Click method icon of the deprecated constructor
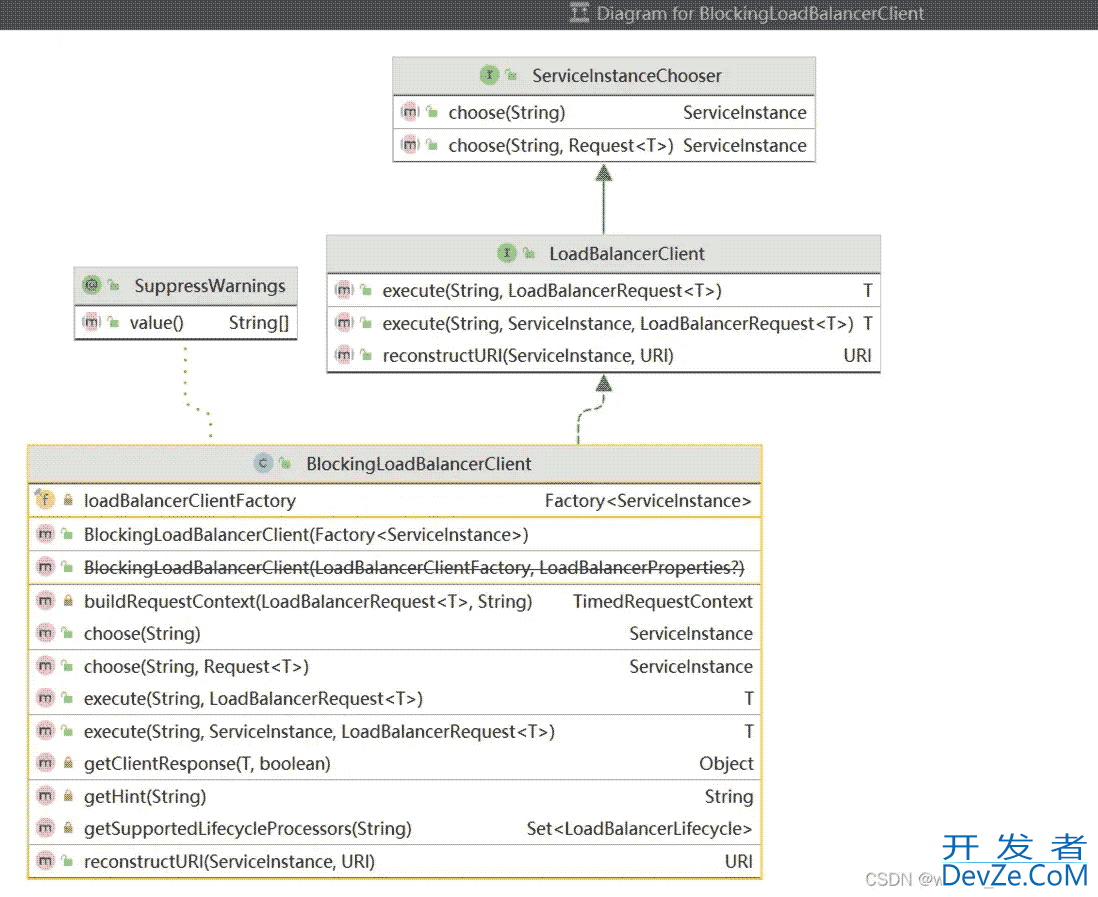Image resolution: width=1098 pixels, height=897 pixels. [x=45, y=566]
